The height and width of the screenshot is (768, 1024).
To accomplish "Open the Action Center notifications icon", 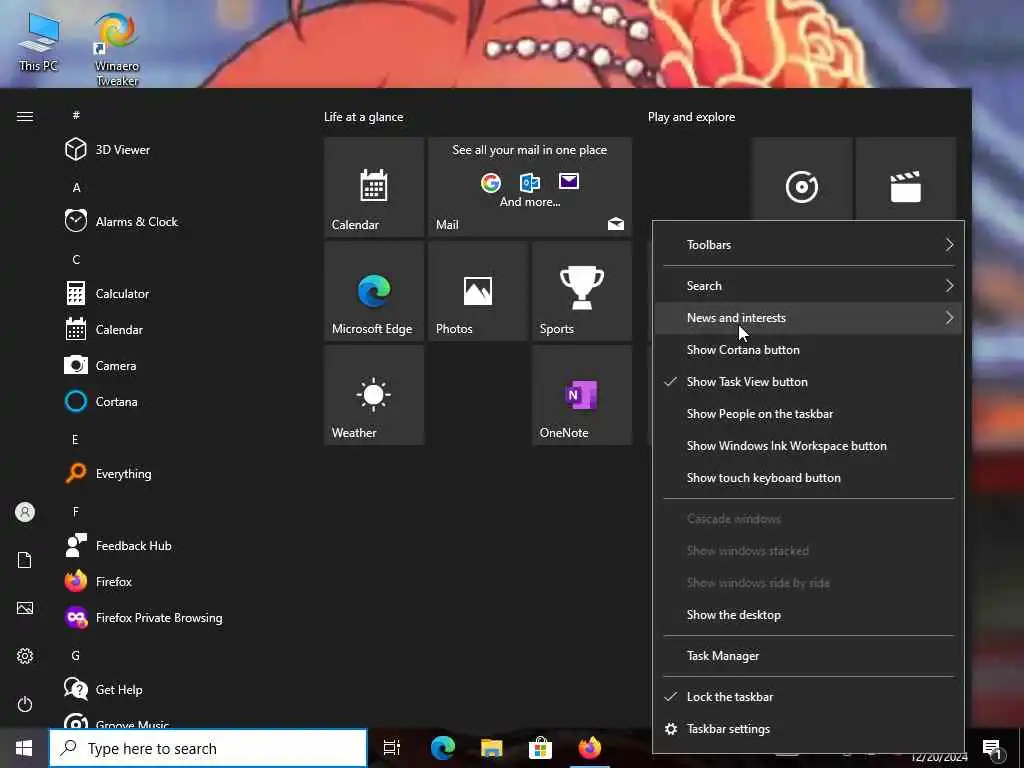I will 993,750.
